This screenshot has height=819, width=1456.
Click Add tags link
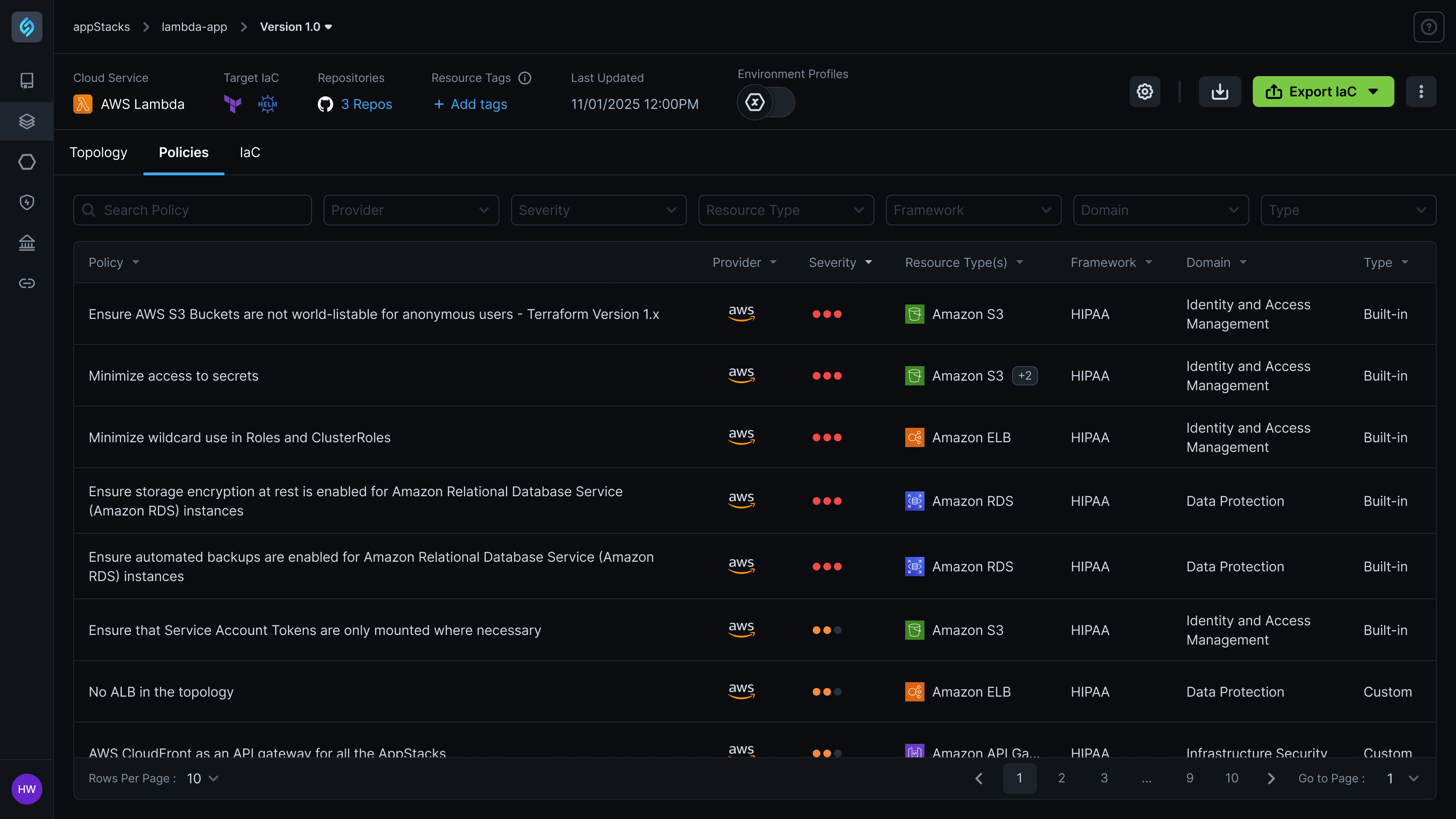[470, 104]
